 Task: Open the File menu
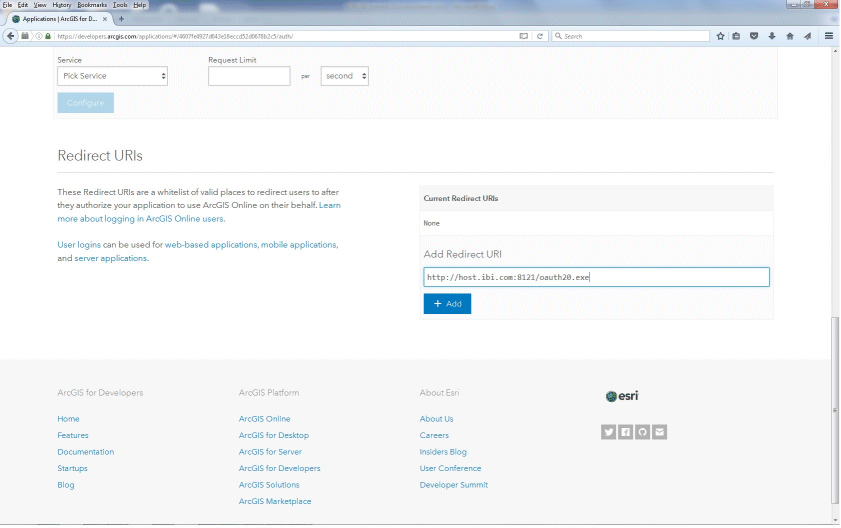pos(8,5)
